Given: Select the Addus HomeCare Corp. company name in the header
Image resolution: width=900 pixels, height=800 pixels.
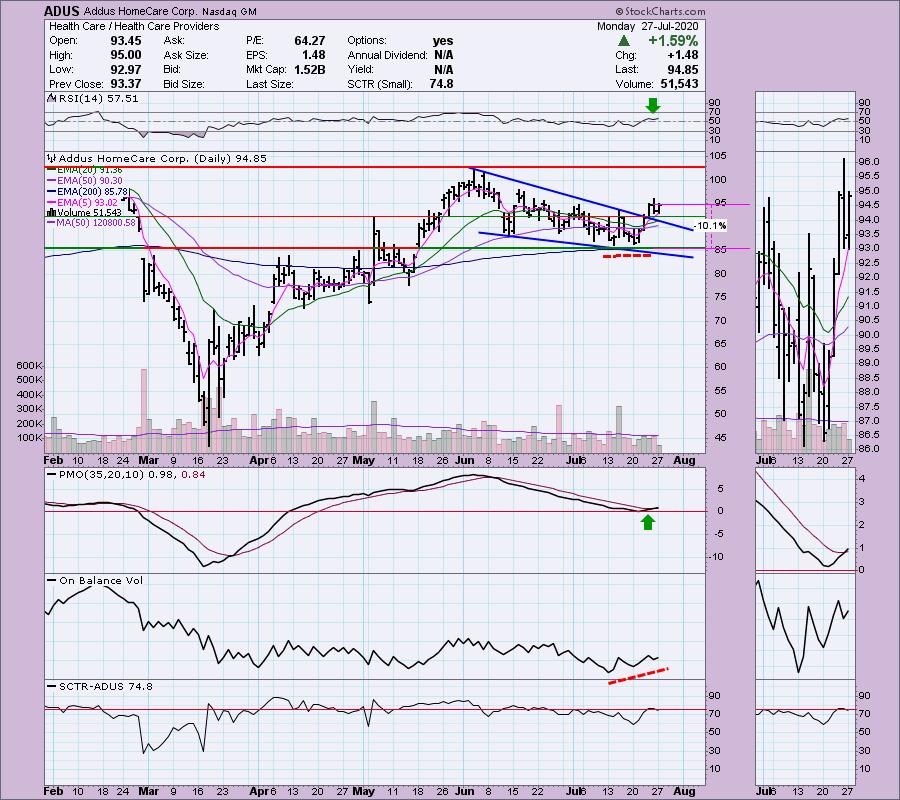Looking at the screenshot, I should (141, 11).
